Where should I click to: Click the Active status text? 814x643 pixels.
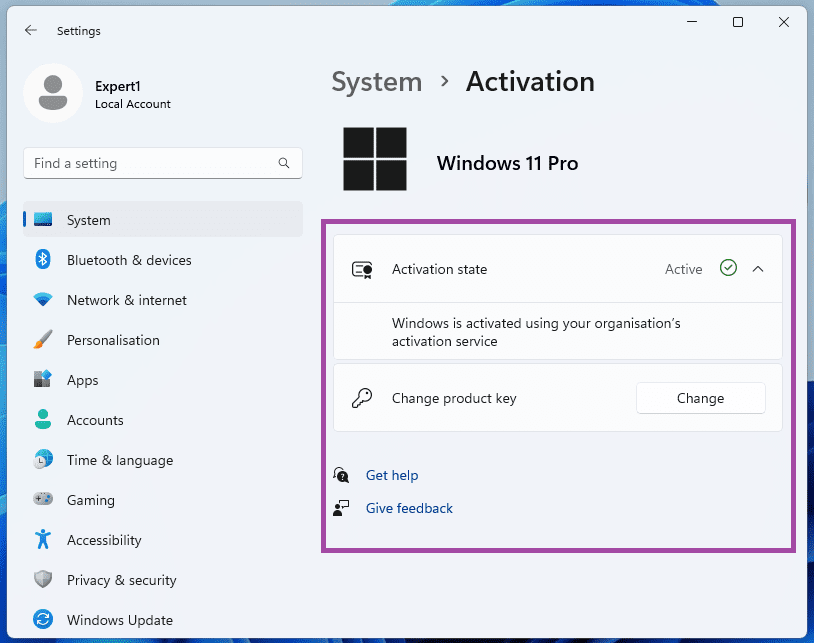point(683,269)
